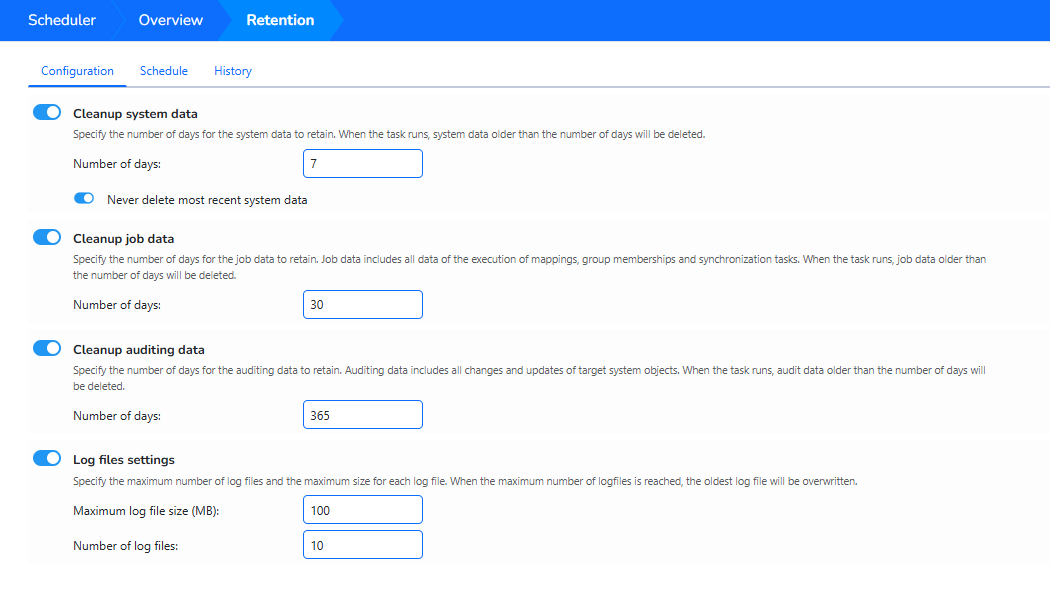Focus the Number of log files field

point(363,544)
